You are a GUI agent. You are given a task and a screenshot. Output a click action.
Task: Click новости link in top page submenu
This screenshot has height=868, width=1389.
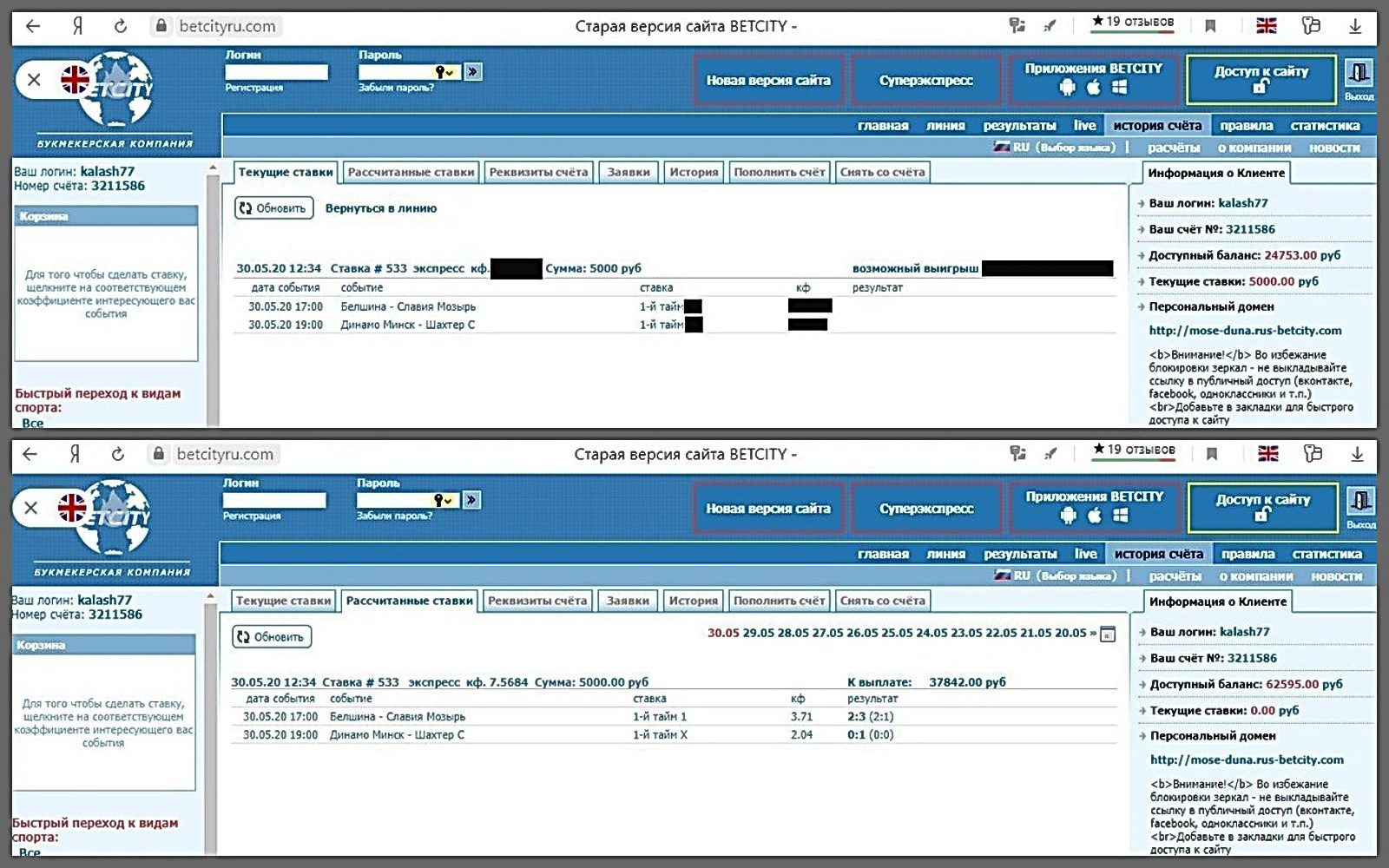coord(1334,148)
